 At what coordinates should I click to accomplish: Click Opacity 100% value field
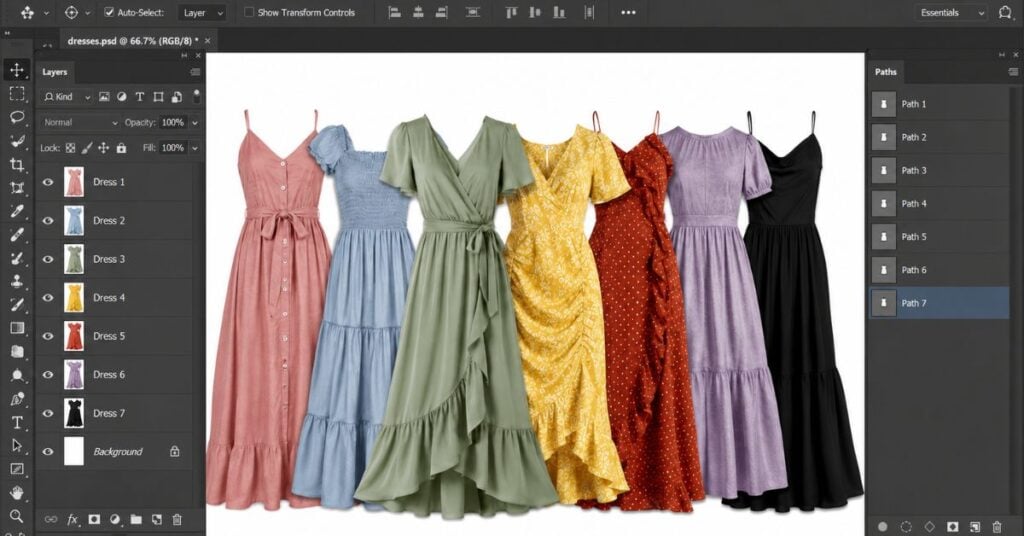pos(173,122)
